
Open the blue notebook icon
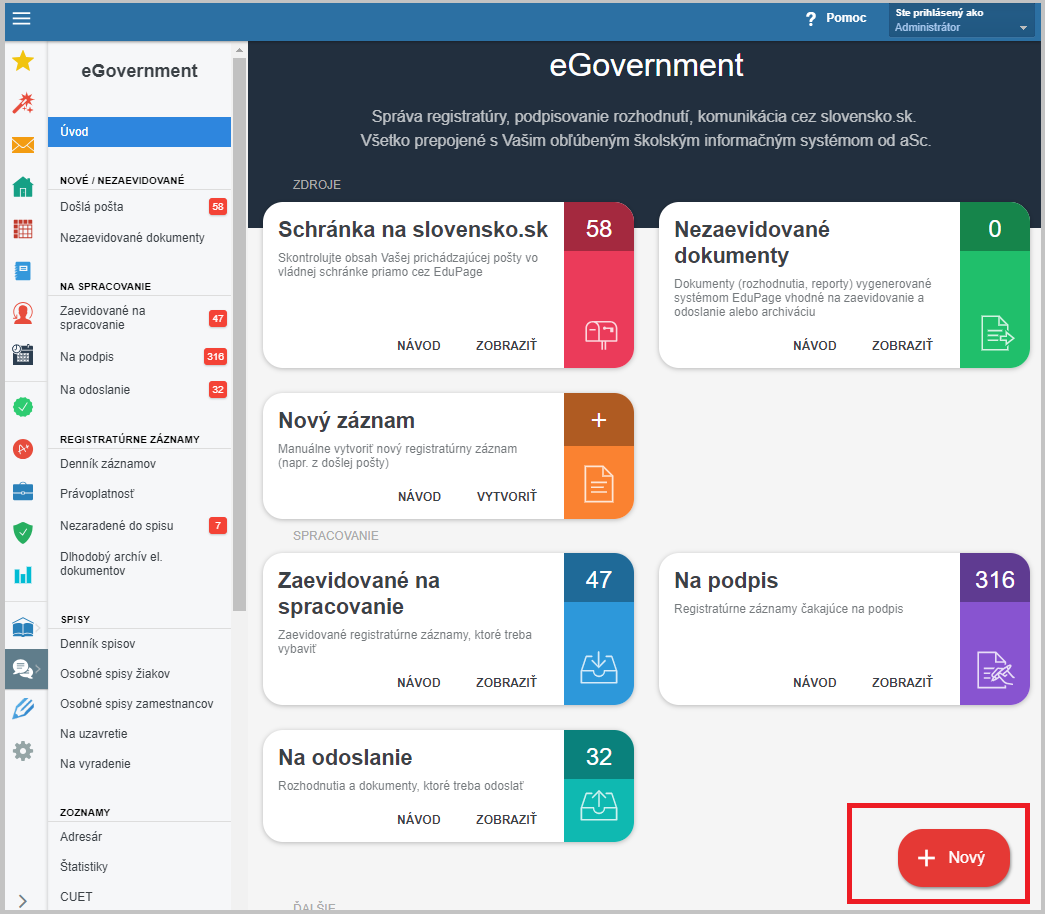23,271
